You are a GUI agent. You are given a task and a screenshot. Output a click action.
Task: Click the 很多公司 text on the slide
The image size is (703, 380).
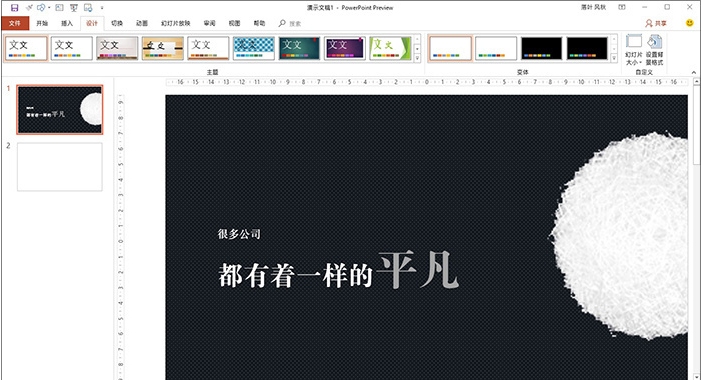tap(239, 234)
